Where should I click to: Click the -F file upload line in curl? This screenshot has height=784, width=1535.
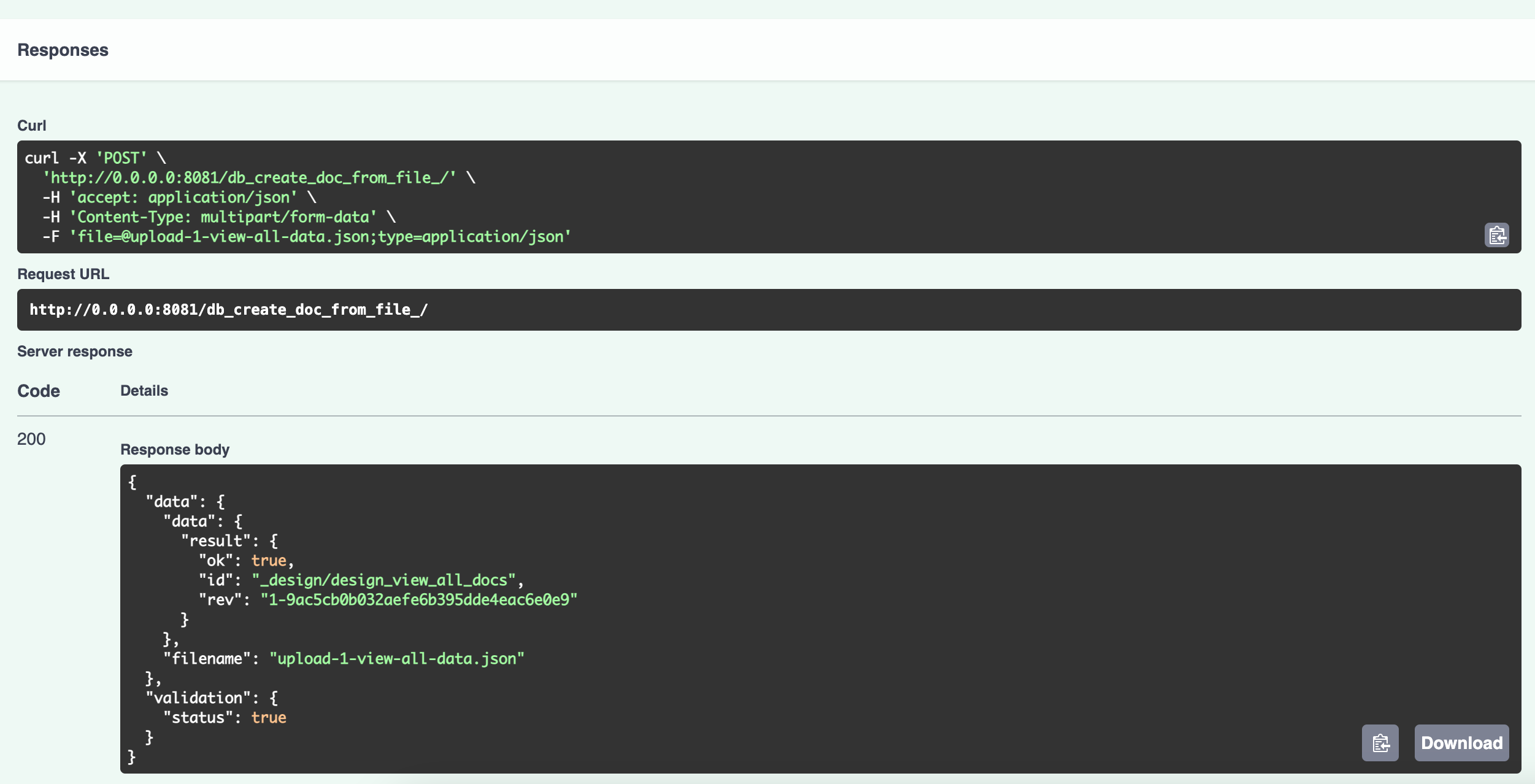point(320,237)
